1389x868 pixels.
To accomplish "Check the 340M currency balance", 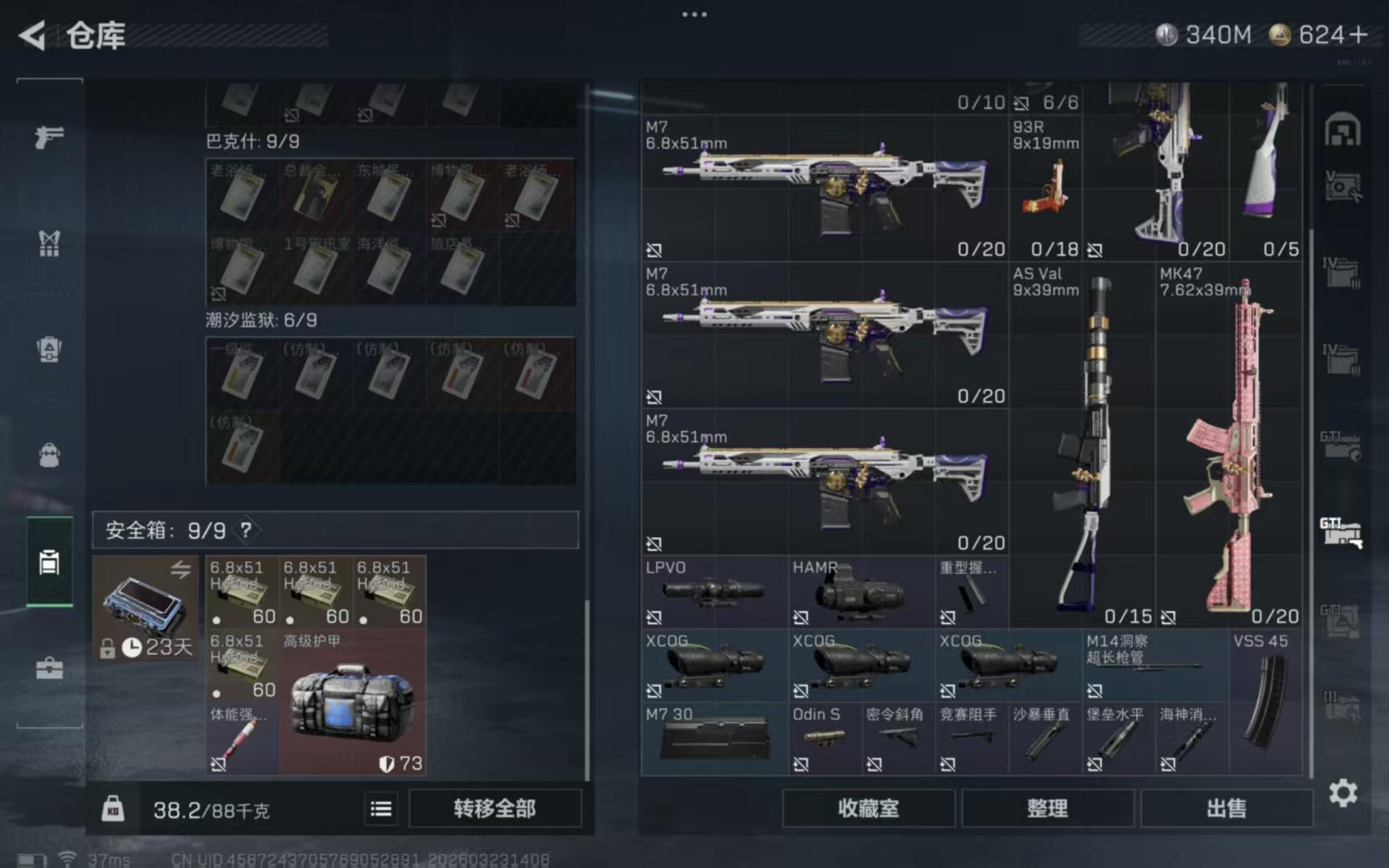I will (x=1204, y=35).
